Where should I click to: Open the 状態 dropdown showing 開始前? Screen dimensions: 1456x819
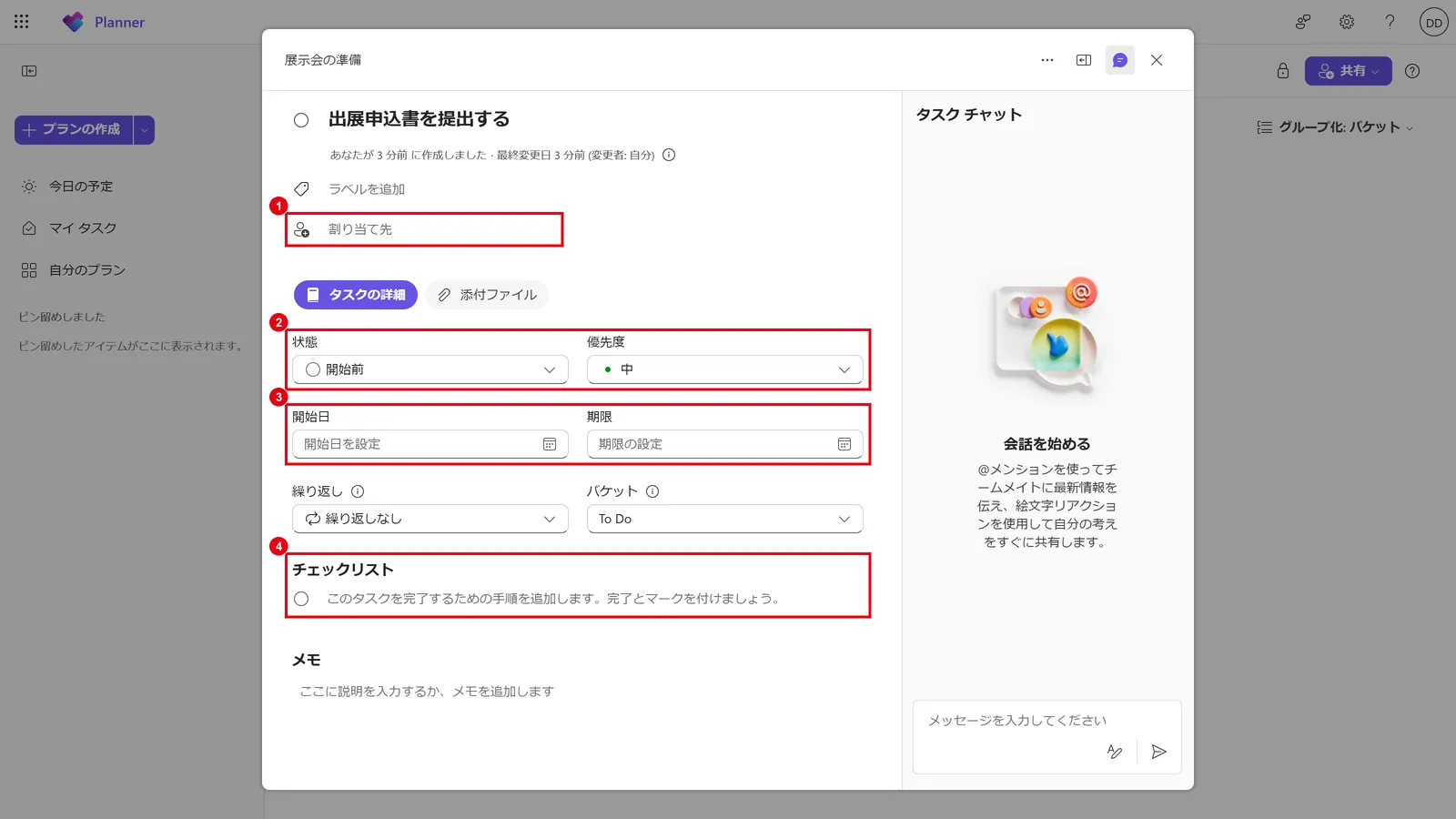tap(430, 369)
